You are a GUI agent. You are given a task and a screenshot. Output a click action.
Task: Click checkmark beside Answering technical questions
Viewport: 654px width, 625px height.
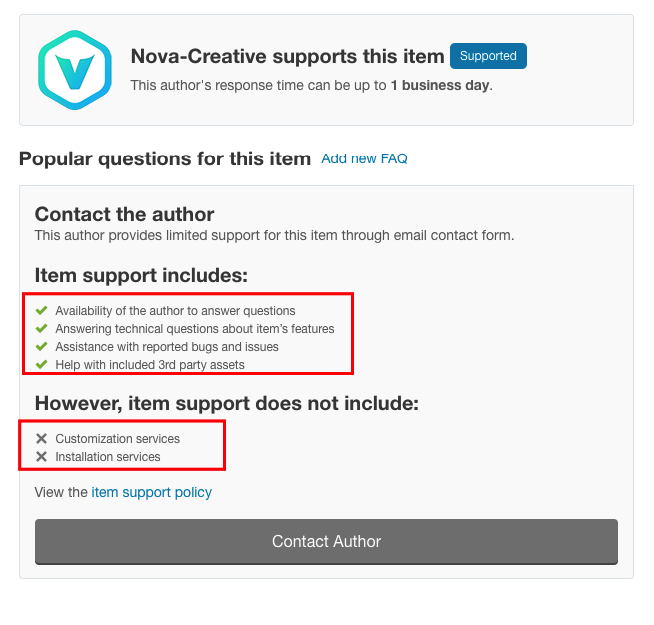(x=41, y=328)
